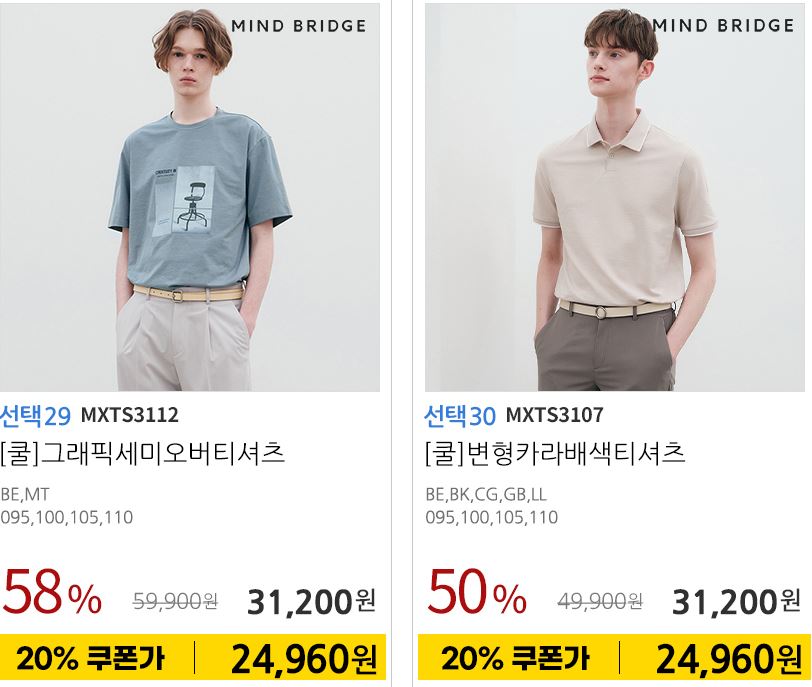This screenshot has width=812, height=687.
Task: Open the beige polo shirt product image
Action: 615,197
